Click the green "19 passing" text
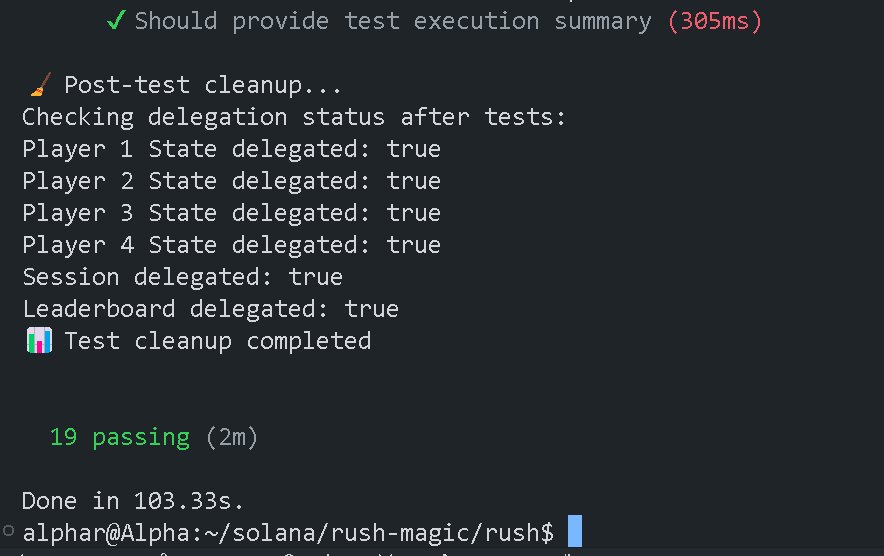This screenshot has height=556, width=884. pos(119,437)
